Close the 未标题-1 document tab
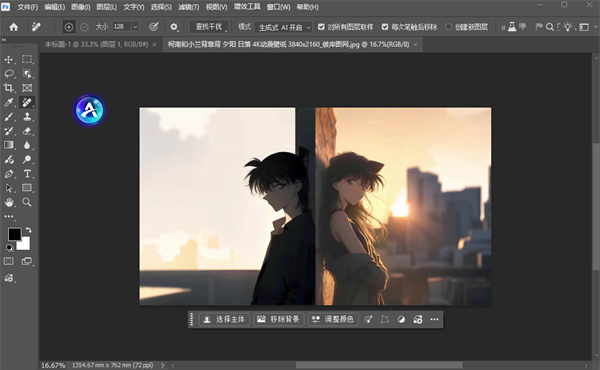This screenshot has height=370, width=600. [x=155, y=44]
